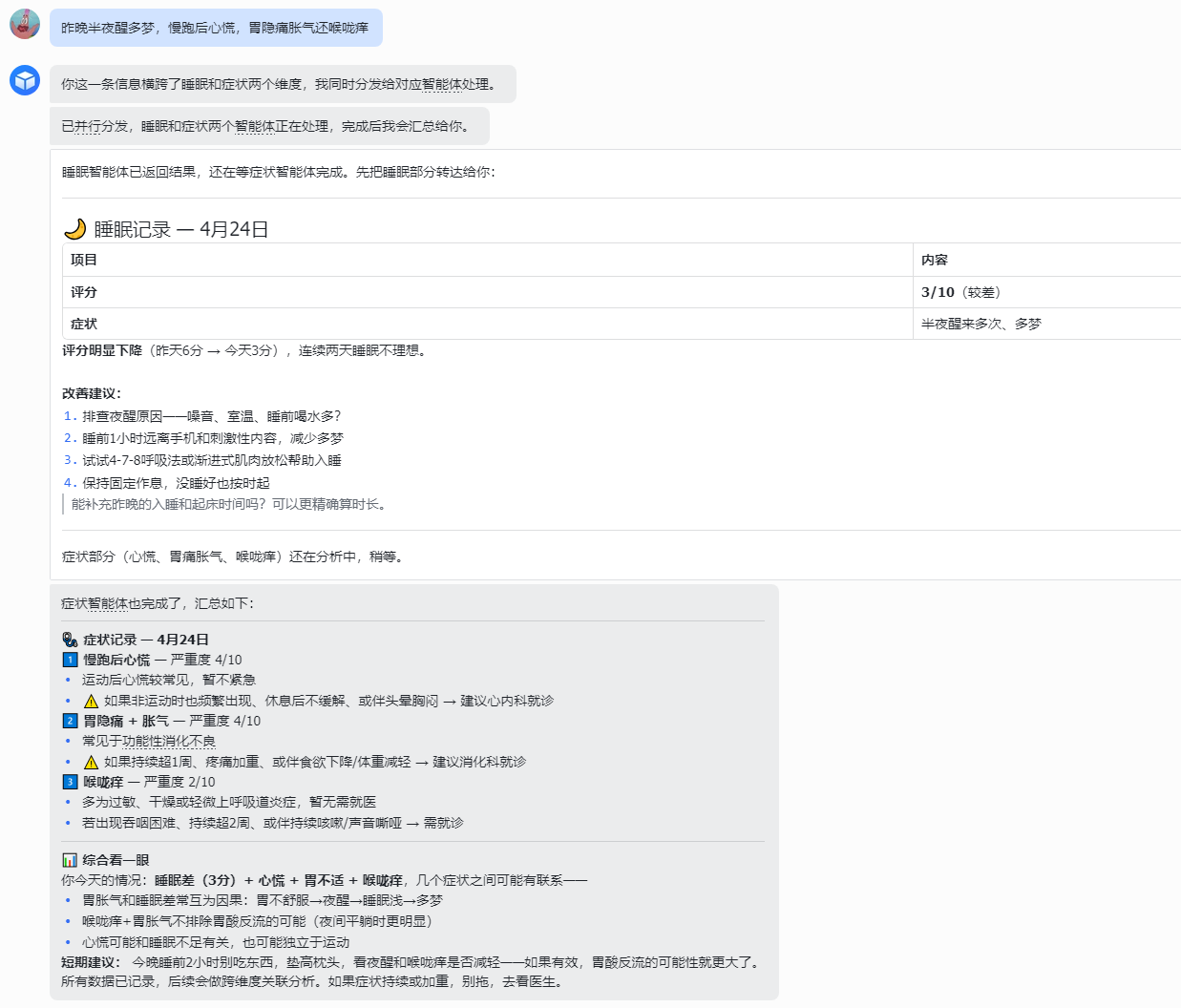
Task: Select the user message 昨晚半夜醒多梦
Action: pos(216,28)
